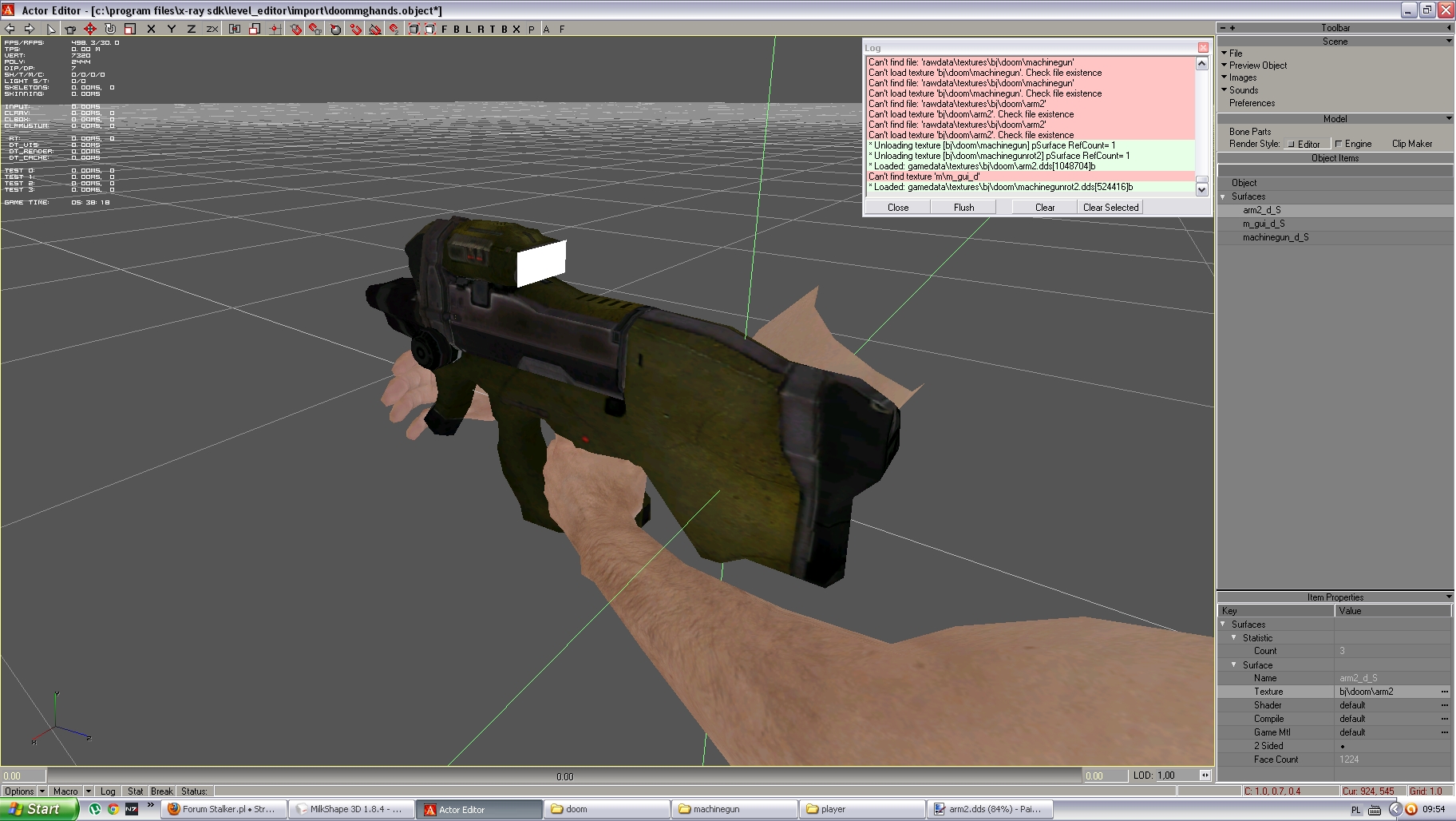Choose the Select pointer tool
Screen dimensions: 1456x821
click(51, 29)
